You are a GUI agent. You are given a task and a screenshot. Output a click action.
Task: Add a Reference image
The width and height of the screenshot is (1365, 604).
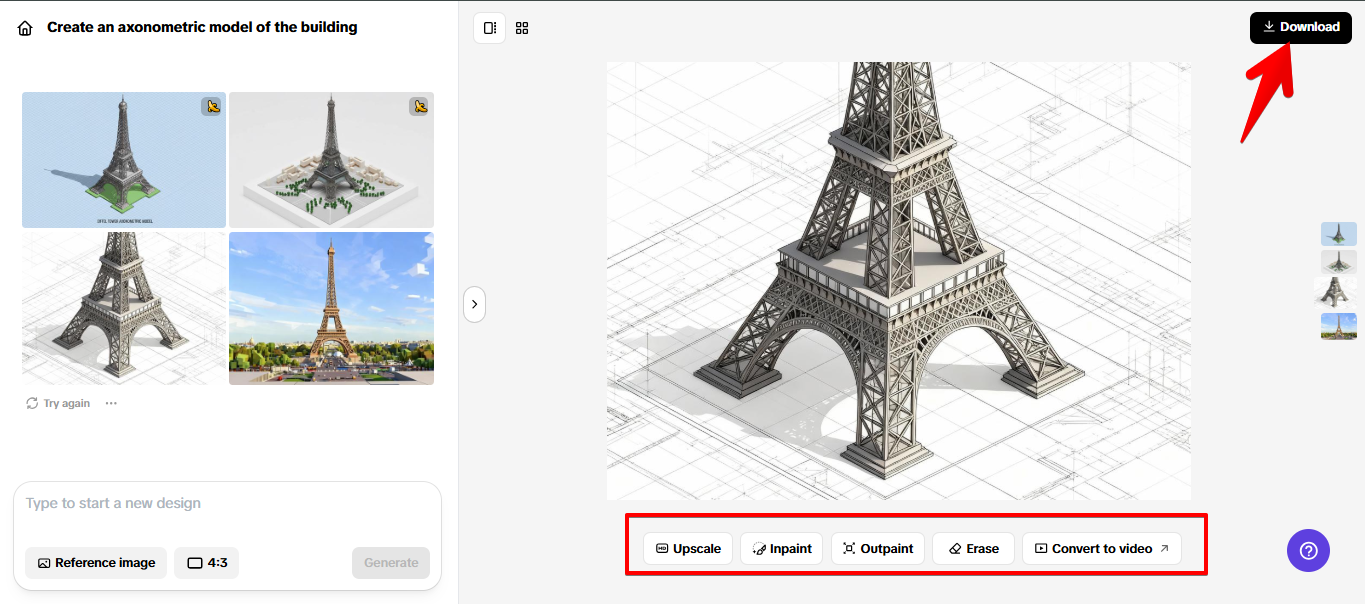coord(96,563)
